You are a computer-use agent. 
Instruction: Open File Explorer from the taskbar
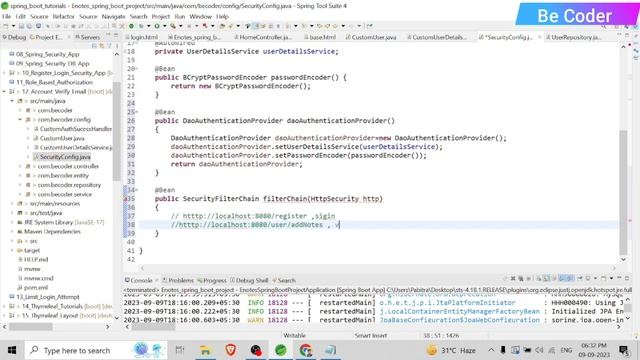(x=205, y=350)
